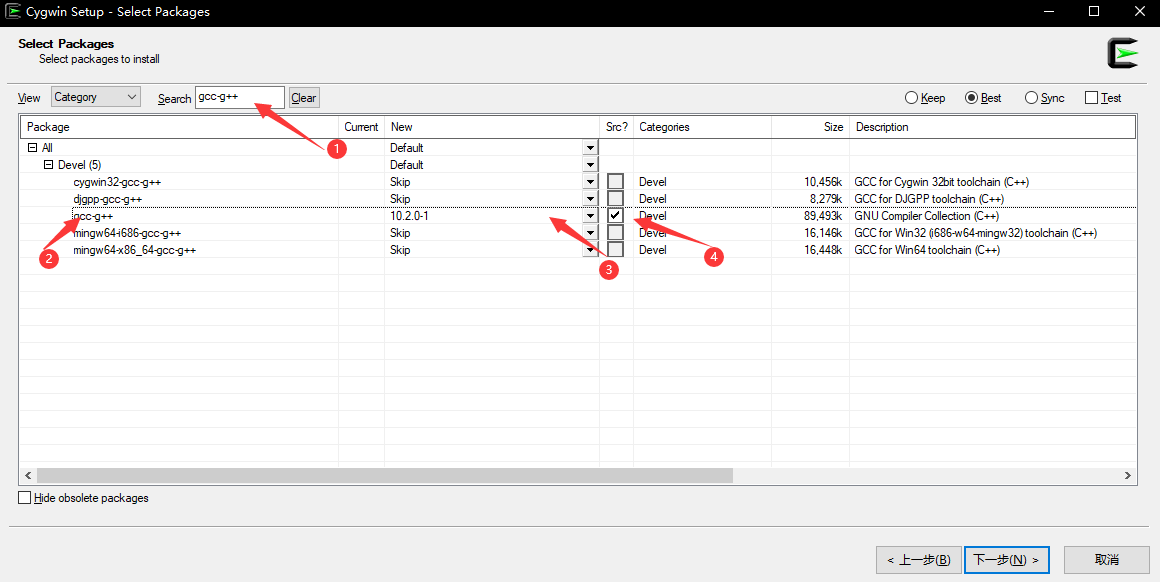The height and width of the screenshot is (582, 1160).
Task: Click the New column header
Action: pos(492,127)
